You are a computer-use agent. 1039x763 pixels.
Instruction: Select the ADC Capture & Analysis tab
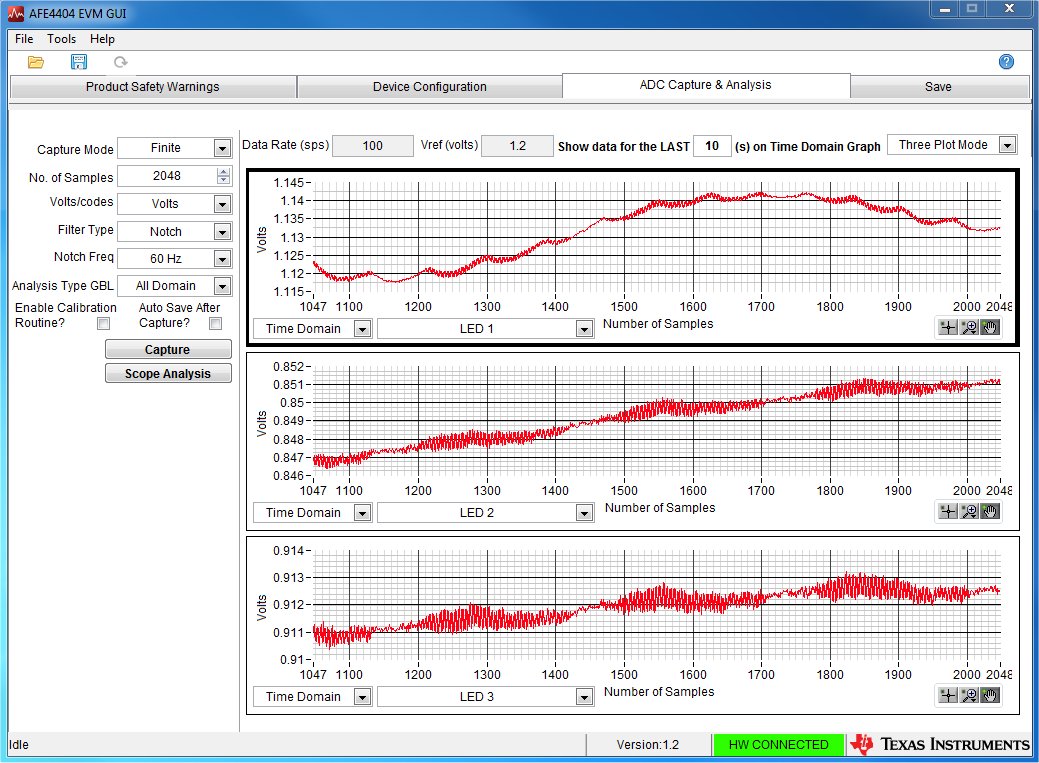click(x=706, y=86)
